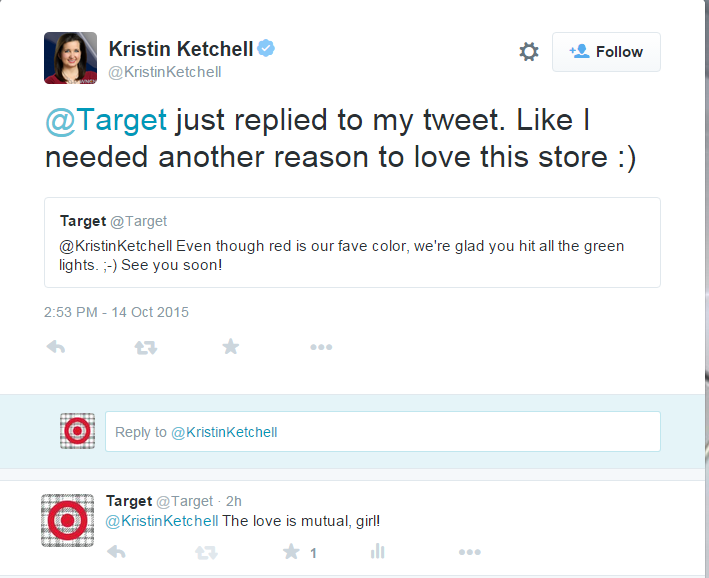Open the Kristin Ketchell profile name link

[180, 49]
